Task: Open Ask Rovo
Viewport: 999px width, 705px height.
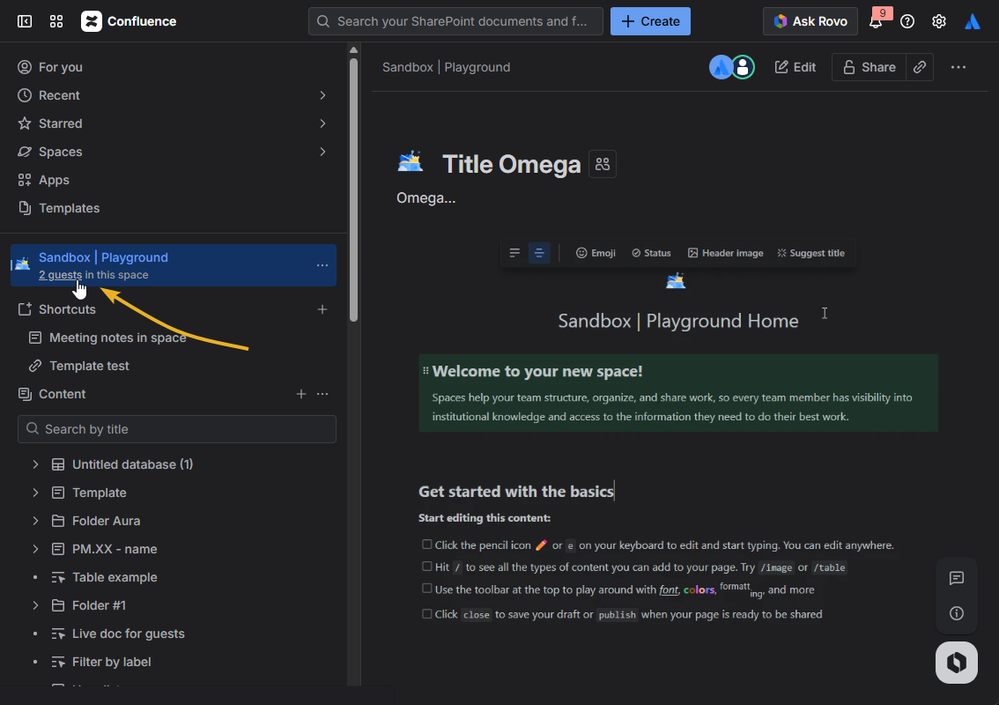Action: pos(810,21)
